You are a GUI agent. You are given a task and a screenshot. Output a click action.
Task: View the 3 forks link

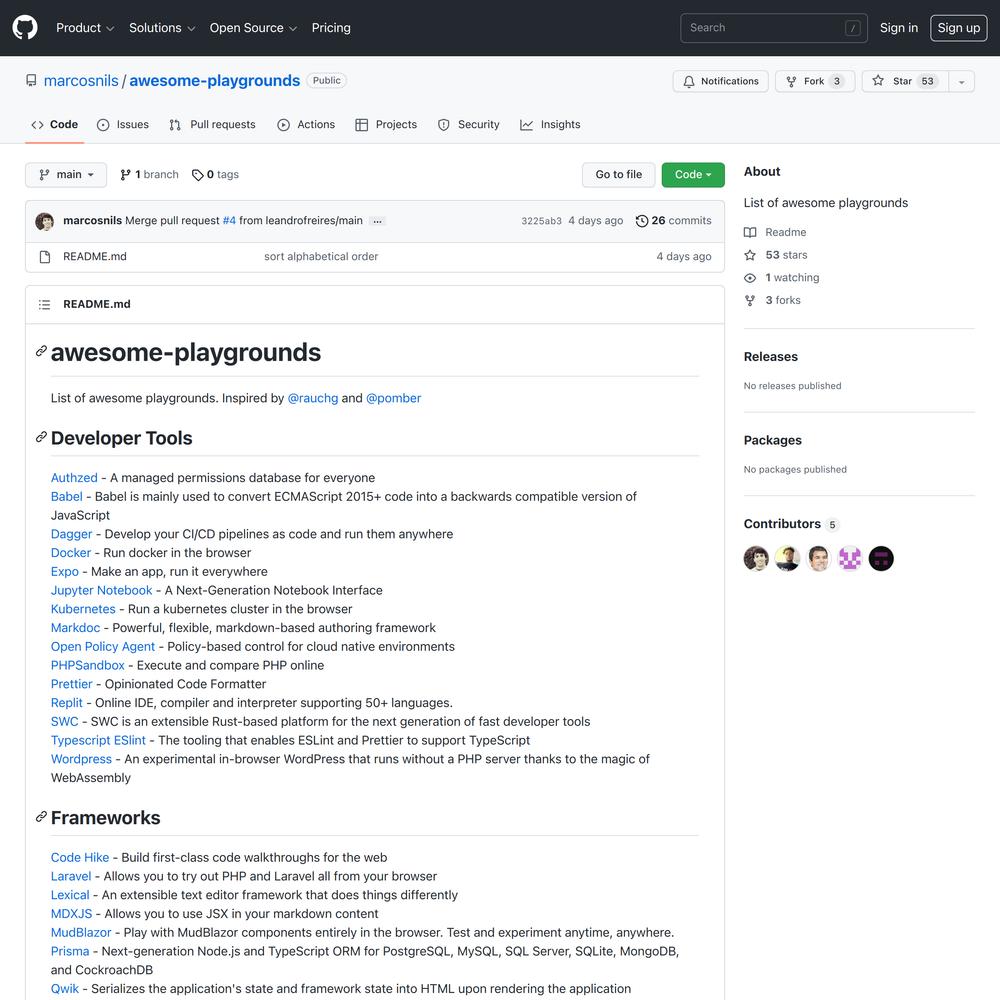[772, 300]
